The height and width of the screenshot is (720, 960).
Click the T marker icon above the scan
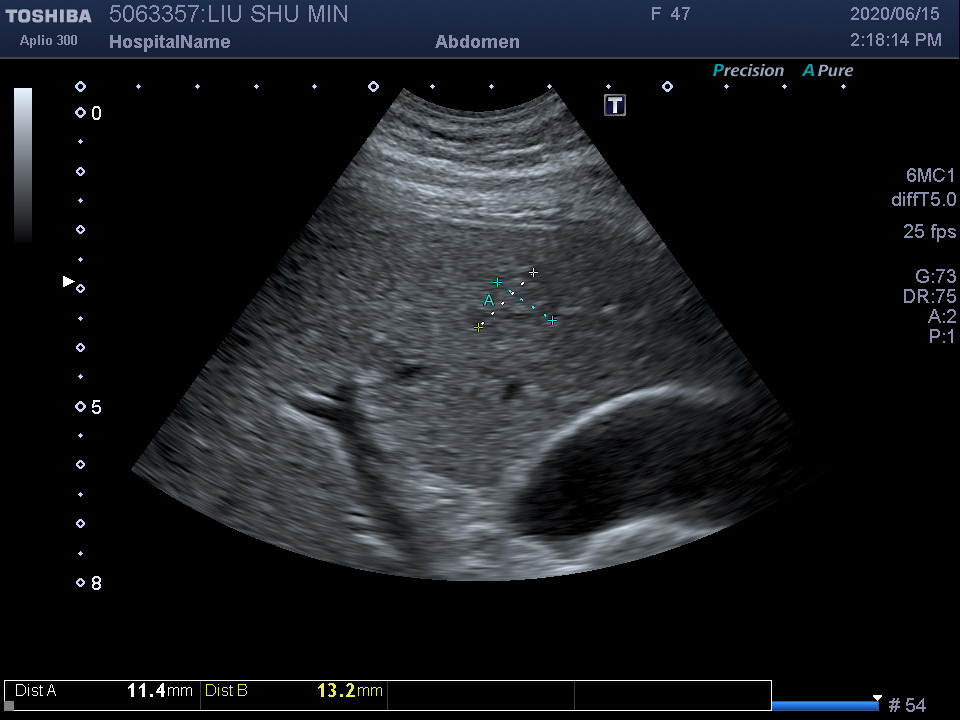615,106
